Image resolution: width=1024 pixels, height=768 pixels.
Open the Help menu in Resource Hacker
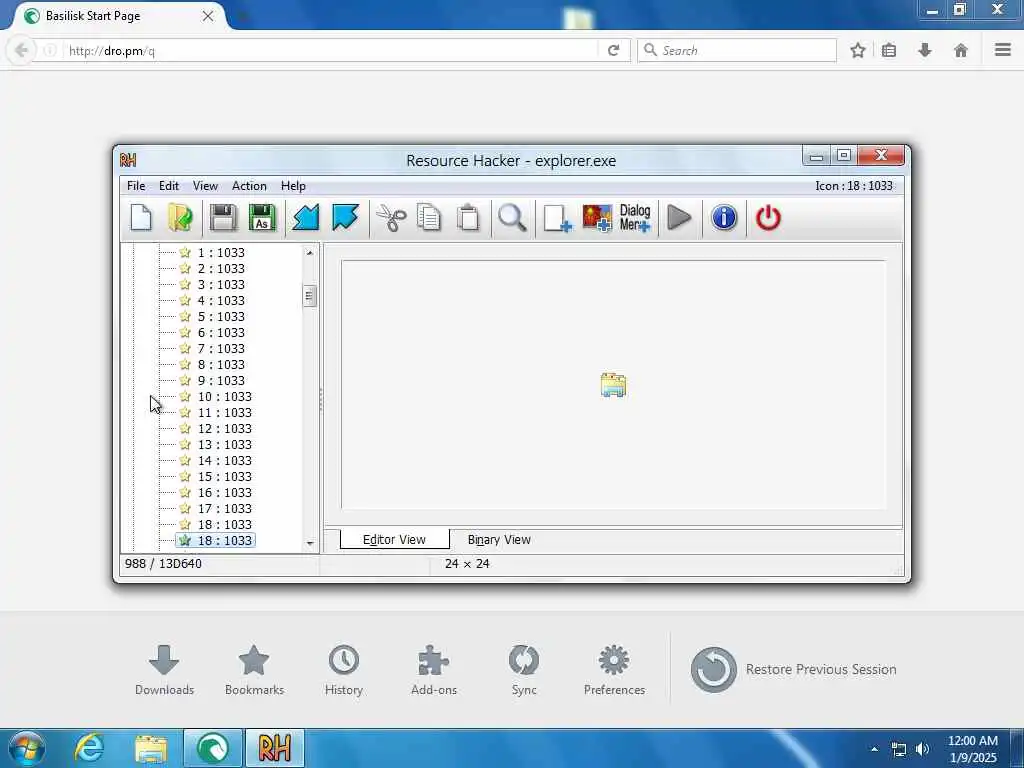coord(293,186)
